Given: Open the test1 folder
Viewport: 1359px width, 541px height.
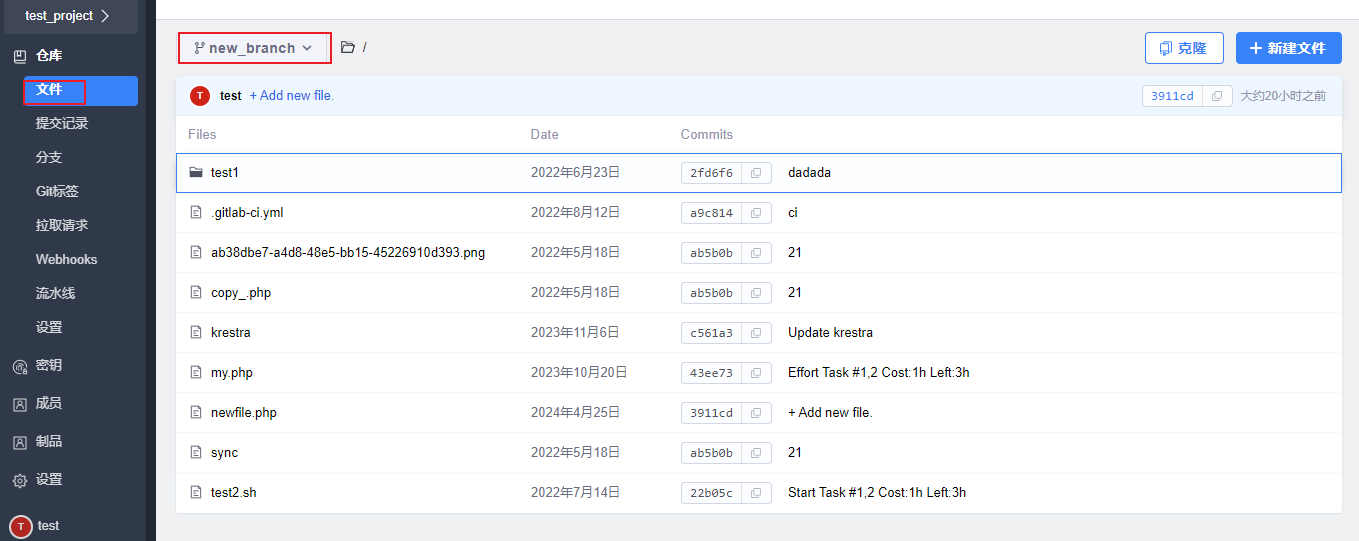Looking at the screenshot, I should pyautogui.click(x=225, y=173).
